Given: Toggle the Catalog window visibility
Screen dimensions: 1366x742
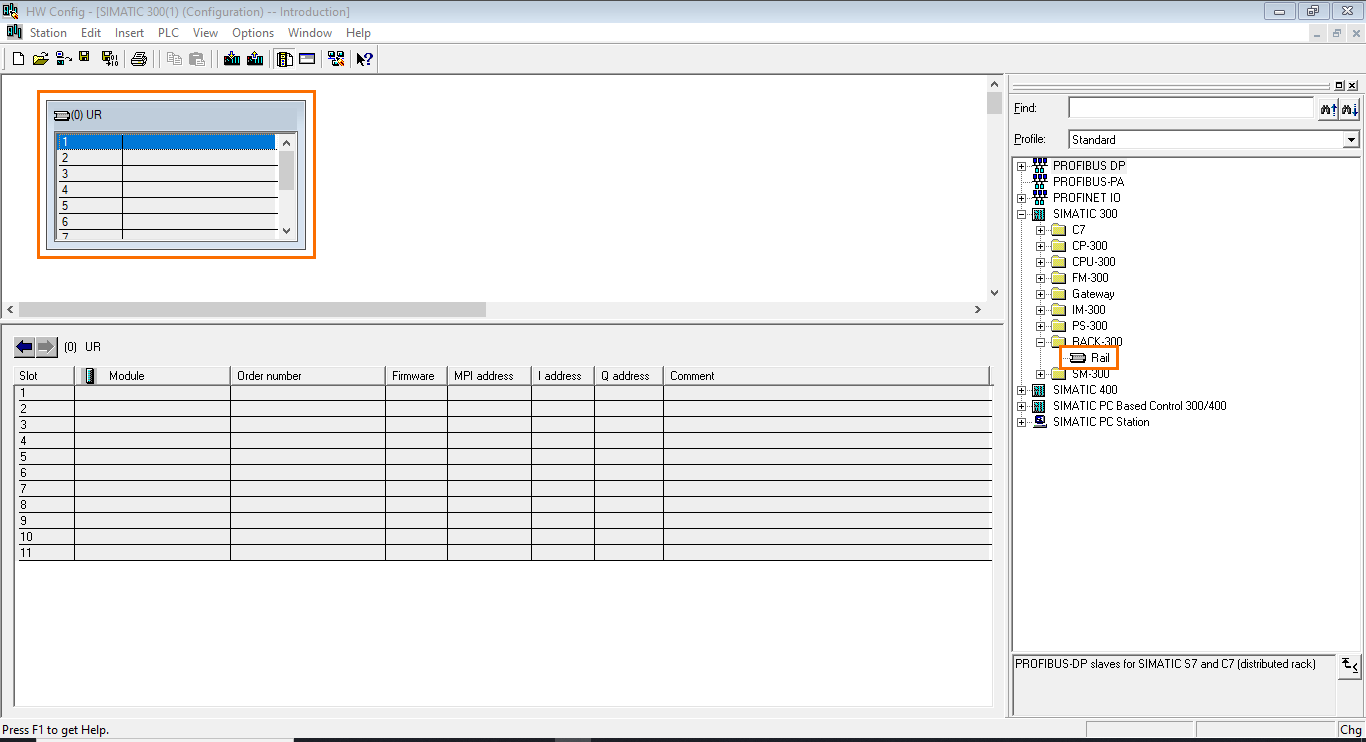Looking at the screenshot, I should [x=282, y=58].
